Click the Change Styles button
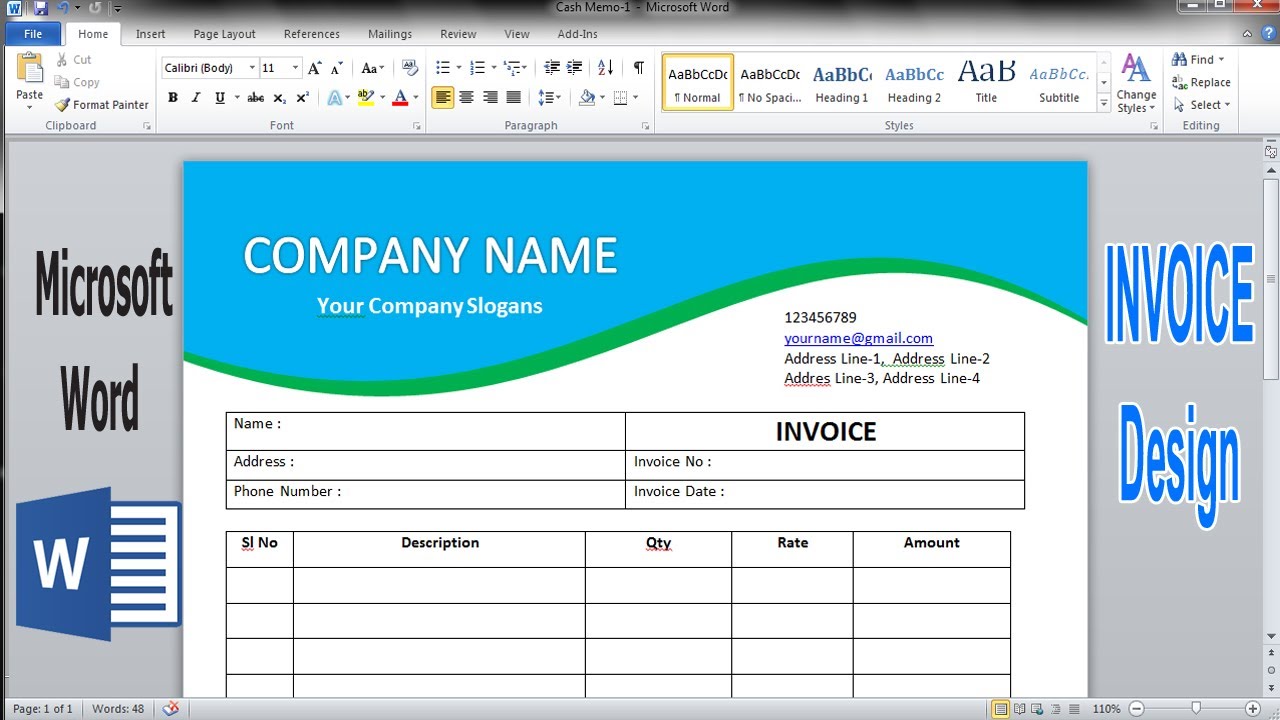 point(1136,84)
